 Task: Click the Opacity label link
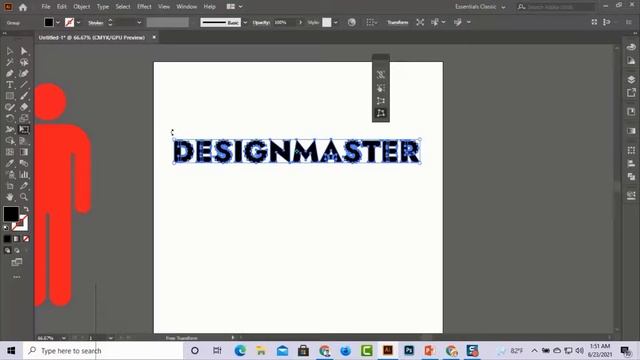click(261, 22)
